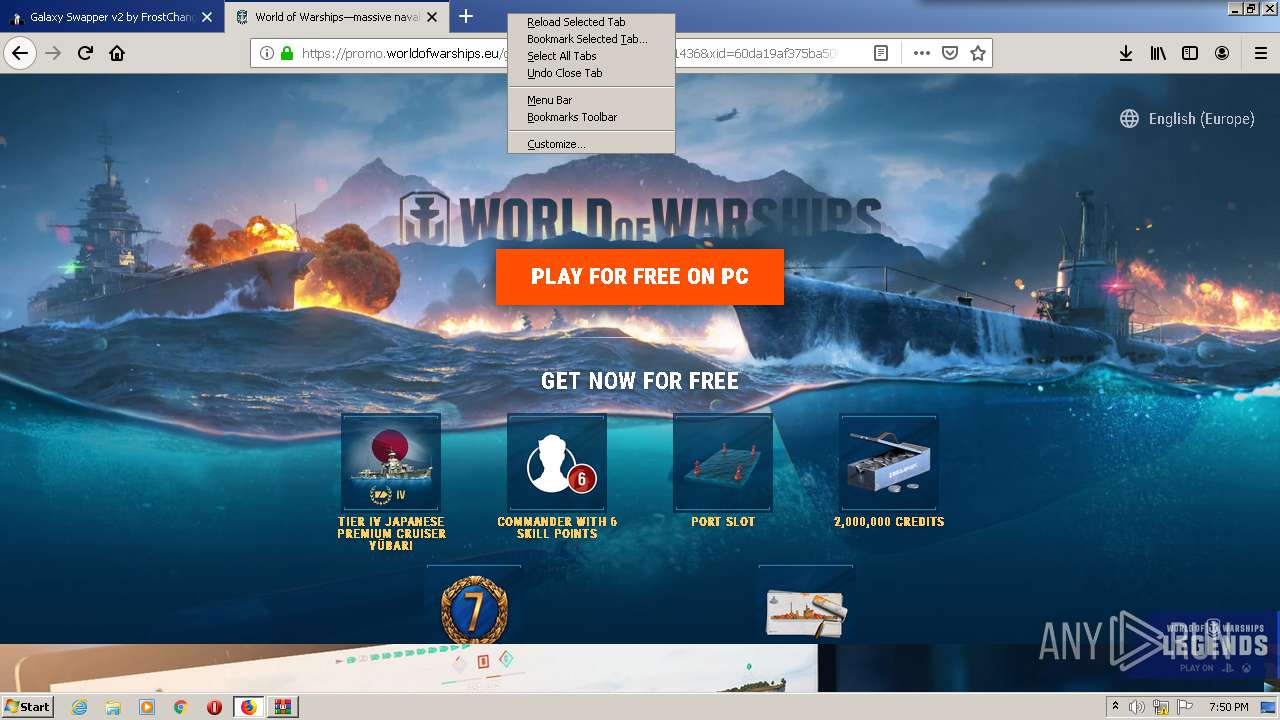Click the 2,000,000 CREDITS caption text
Viewport: 1280px width, 720px height.
(x=889, y=522)
